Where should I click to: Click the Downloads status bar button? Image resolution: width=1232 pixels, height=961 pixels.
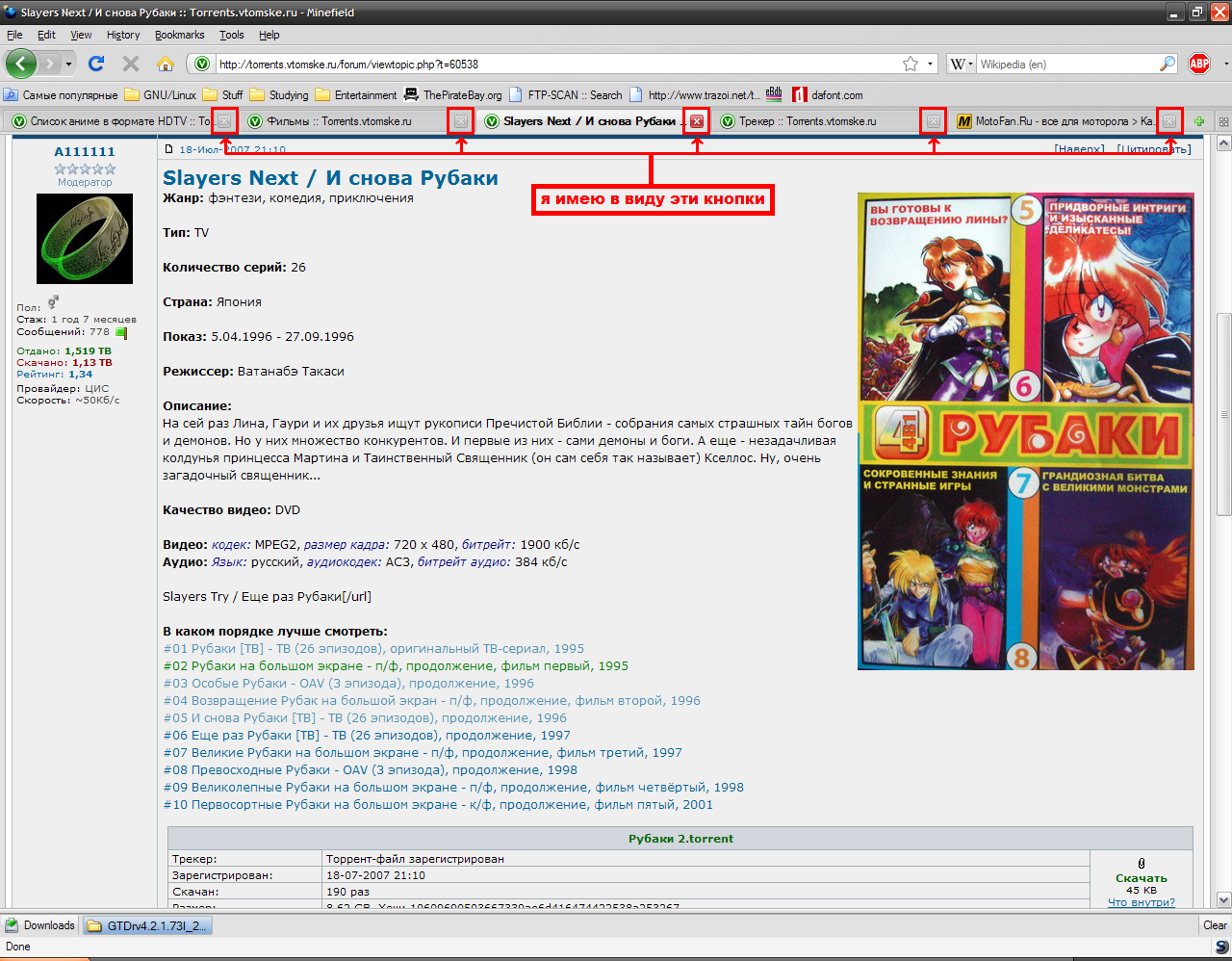coord(40,925)
